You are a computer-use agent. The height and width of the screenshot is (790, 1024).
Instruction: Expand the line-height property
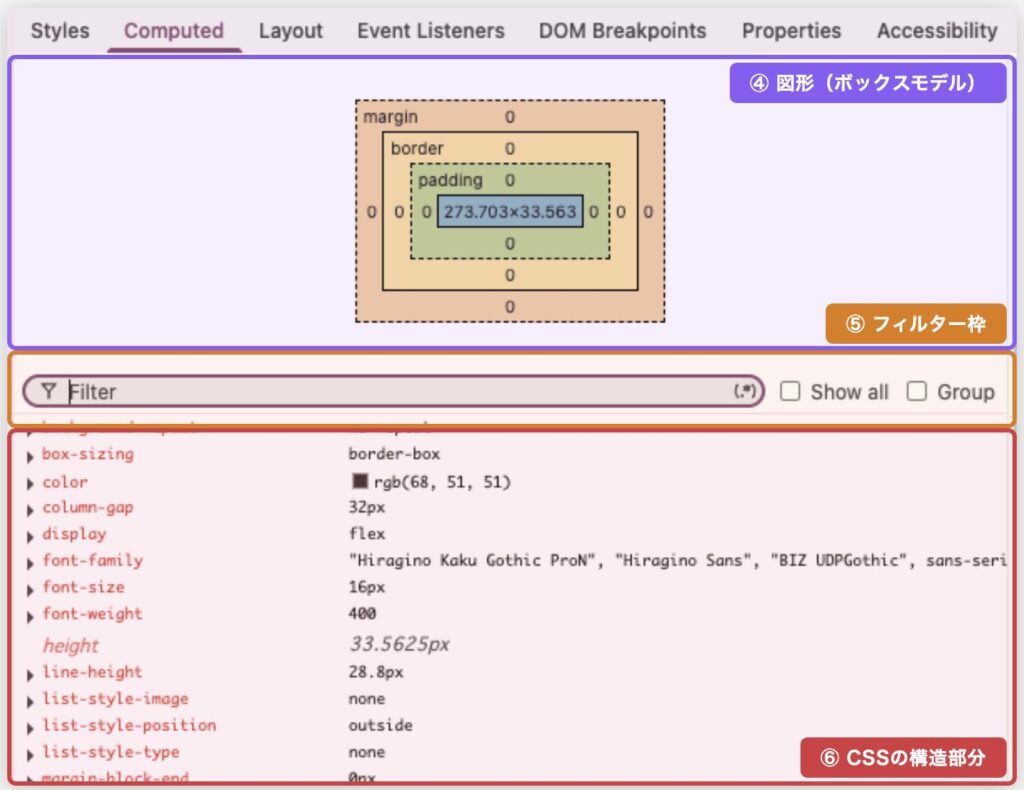point(30,675)
